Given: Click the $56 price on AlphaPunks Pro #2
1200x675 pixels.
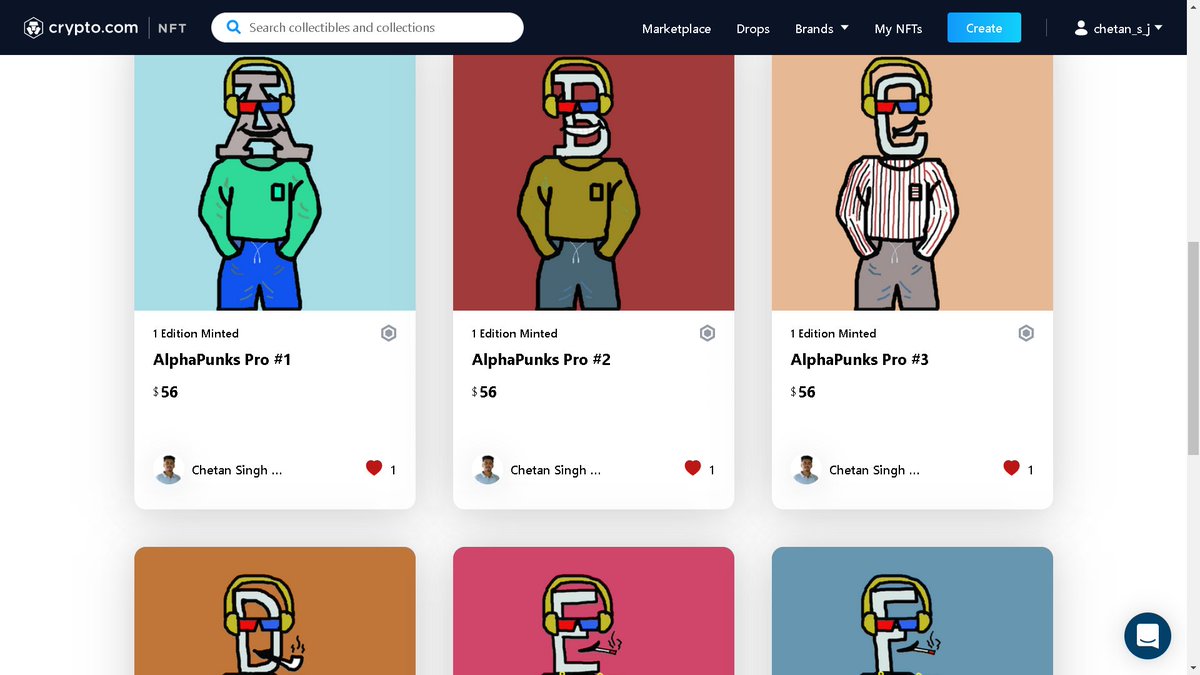Looking at the screenshot, I should (484, 392).
